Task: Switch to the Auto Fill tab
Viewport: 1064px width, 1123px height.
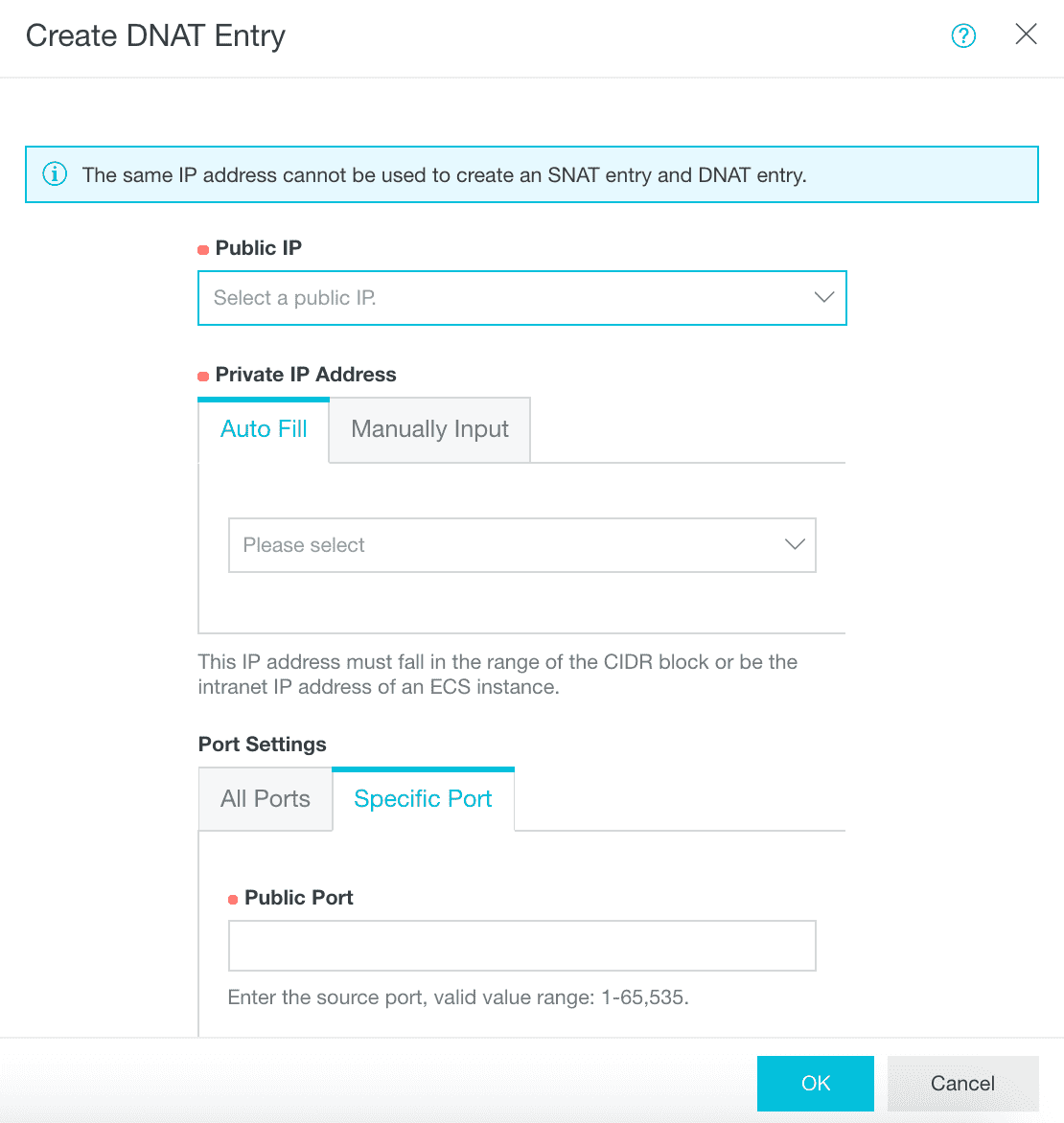Action: (264, 429)
